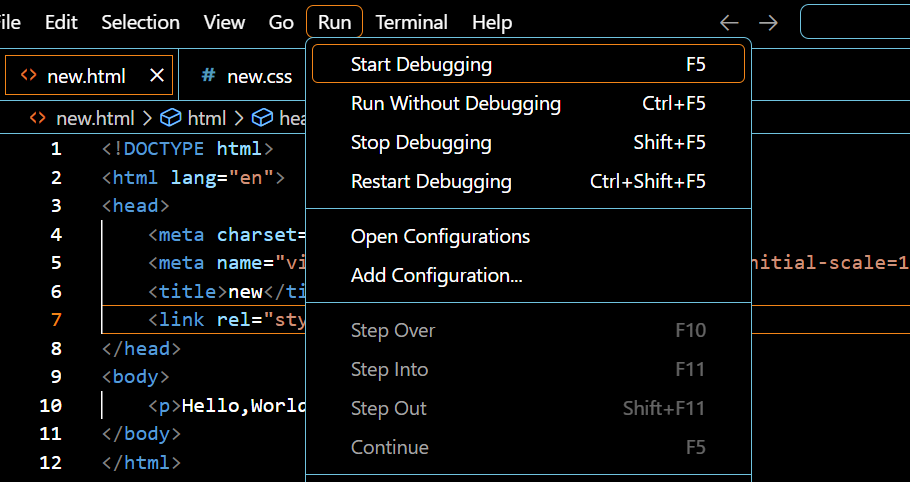Focus the command center search box
Image resolution: width=910 pixels, height=482 pixels.
(x=855, y=22)
